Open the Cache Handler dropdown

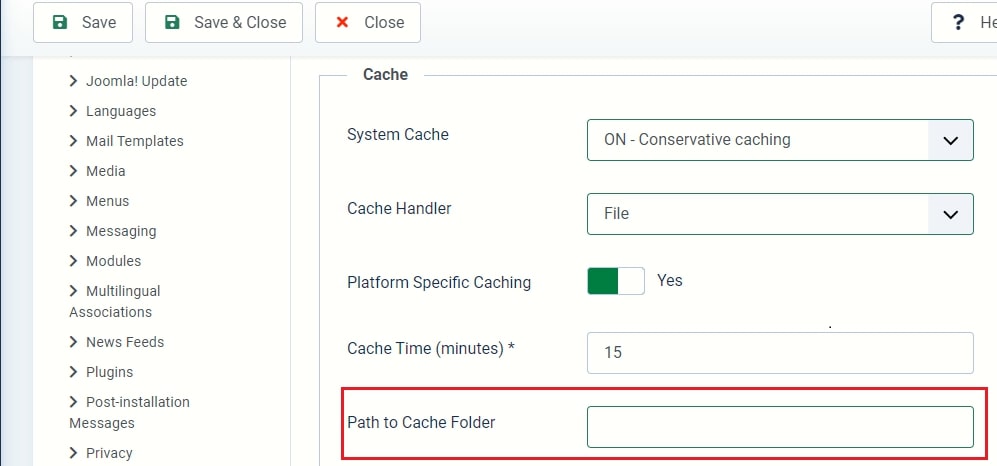tap(780, 214)
